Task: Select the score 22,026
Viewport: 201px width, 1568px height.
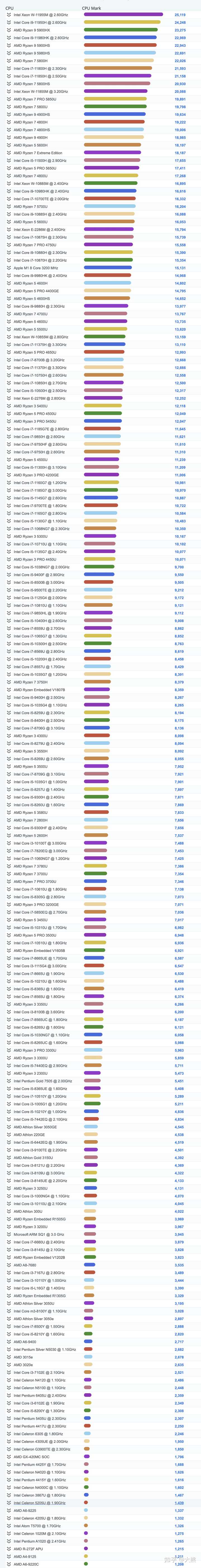Action: [180, 61]
